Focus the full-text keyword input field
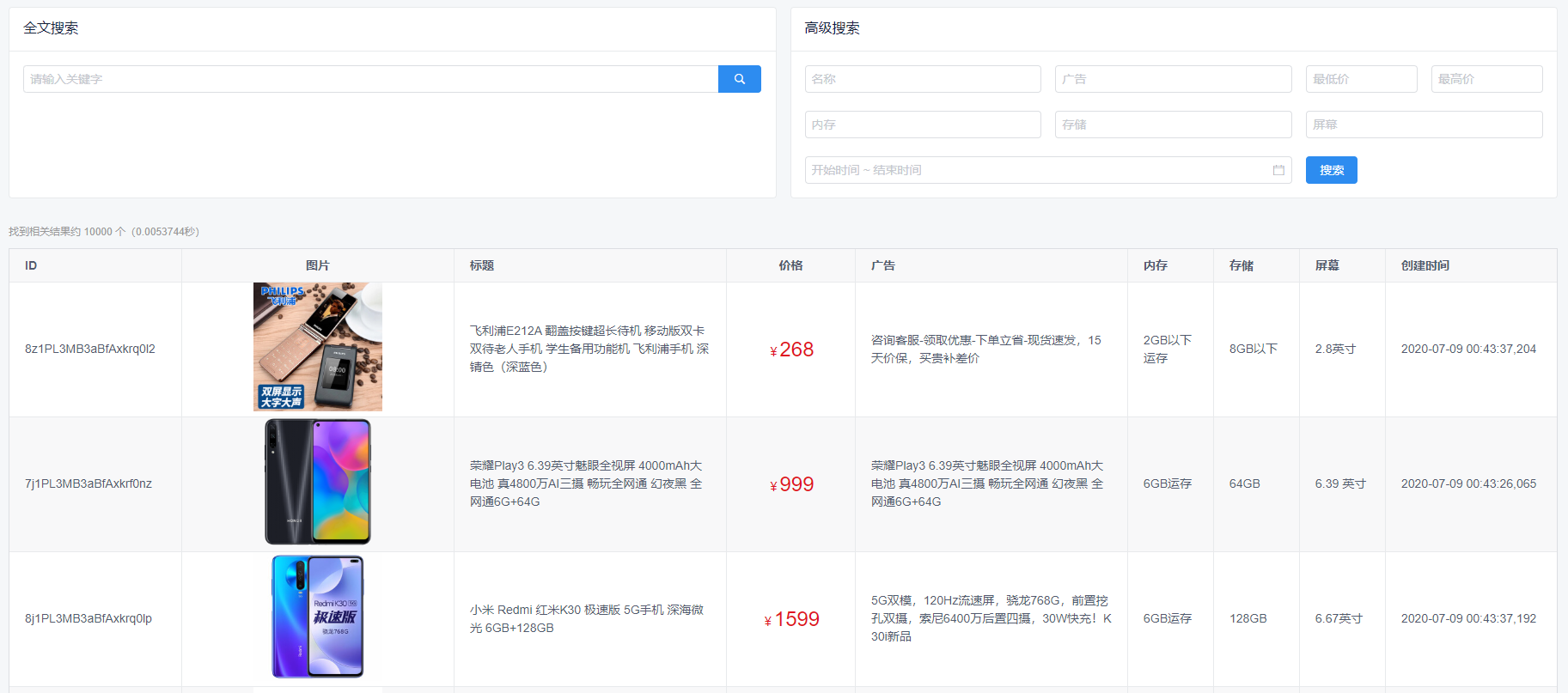This screenshot has height=693, width=1568. [x=370, y=79]
